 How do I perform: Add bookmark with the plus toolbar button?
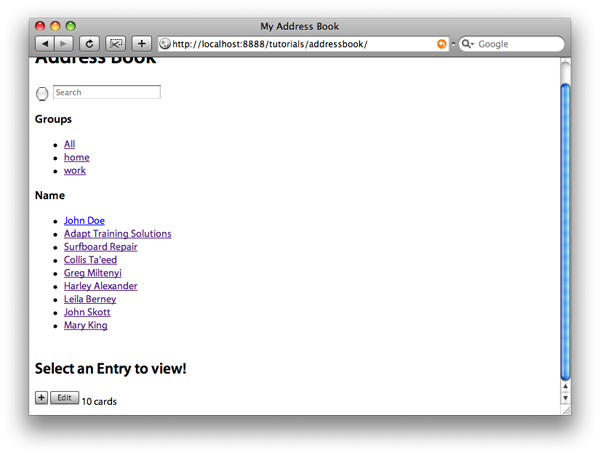(x=142, y=44)
